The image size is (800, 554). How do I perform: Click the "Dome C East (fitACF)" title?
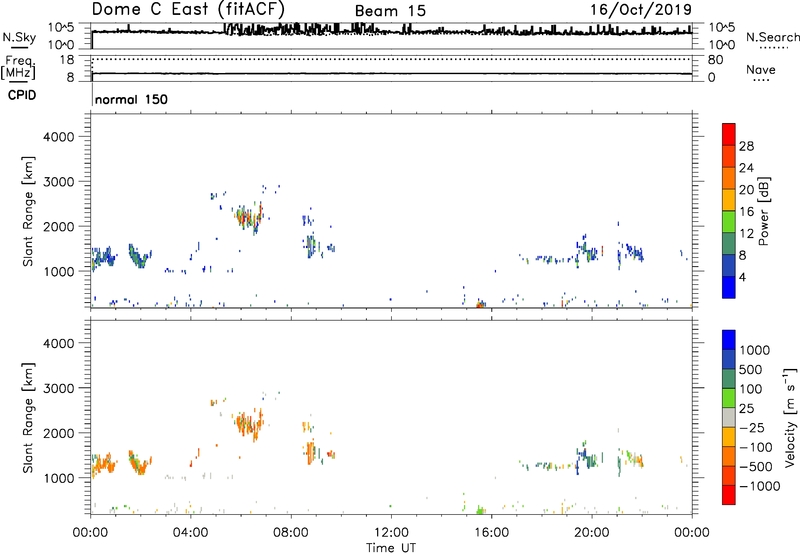(x=188, y=10)
